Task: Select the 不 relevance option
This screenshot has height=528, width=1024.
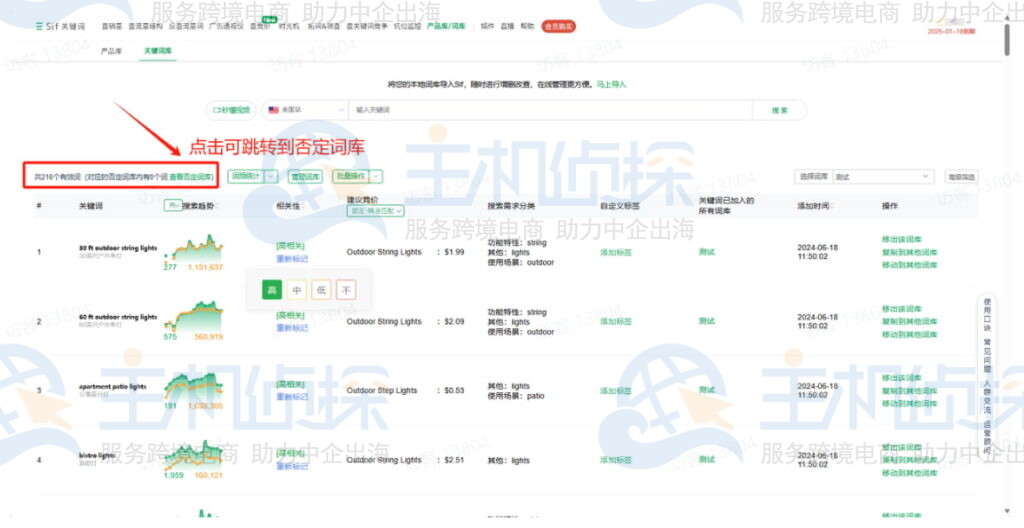Action: pos(346,290)
